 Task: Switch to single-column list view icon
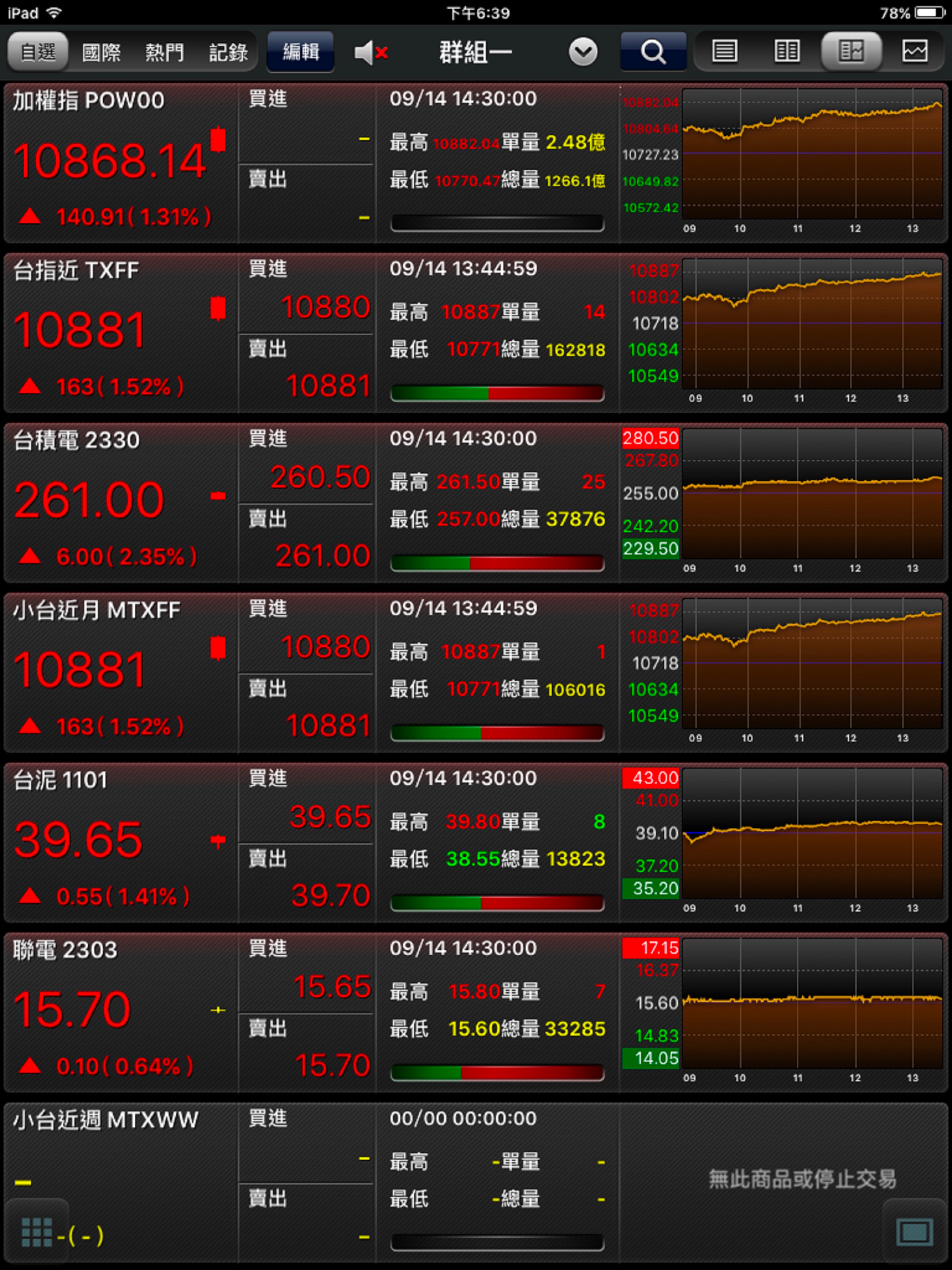(x=725, y=52)
